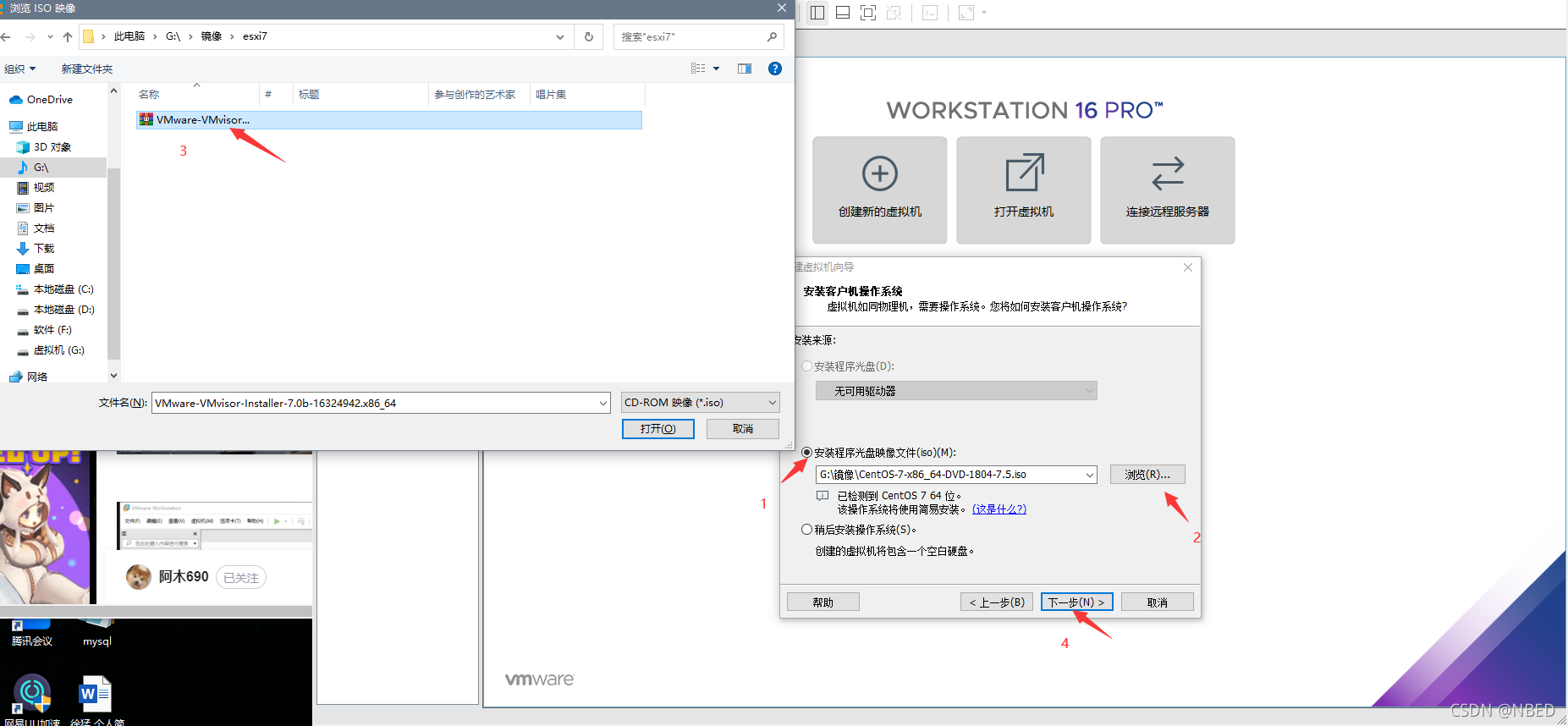Click the console view icon in VMware toolbar
Screen dimensions: 1568x726
click(930, 13)
